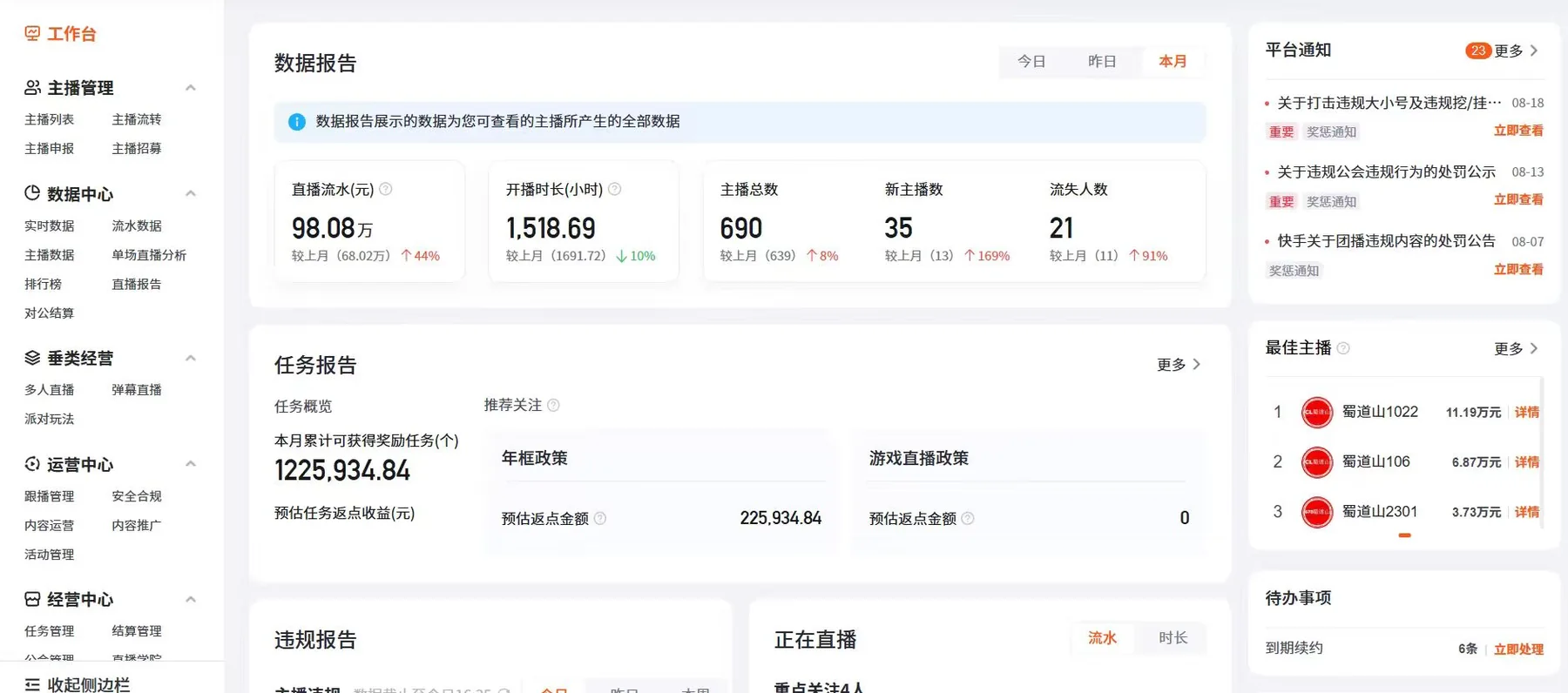
Task: Click the 垂类经营 layers icon
Action: 32,358
